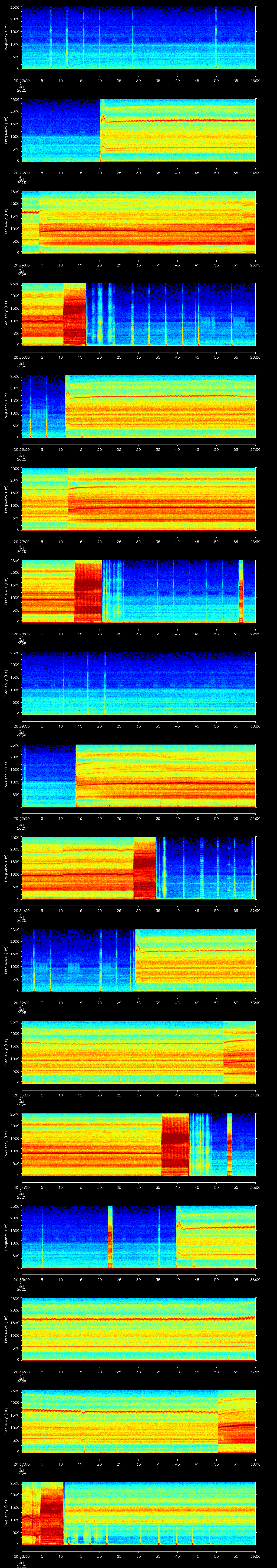Click the 20:35:00 start time label
277x1568 pixels.
21,1279
